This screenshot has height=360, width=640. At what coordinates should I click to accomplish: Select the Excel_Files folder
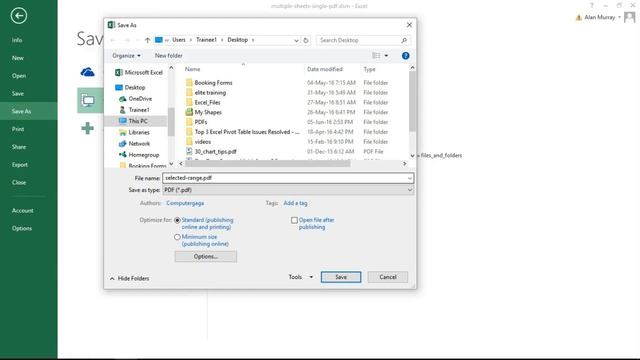pyautogui.click(x=203, y=102)
